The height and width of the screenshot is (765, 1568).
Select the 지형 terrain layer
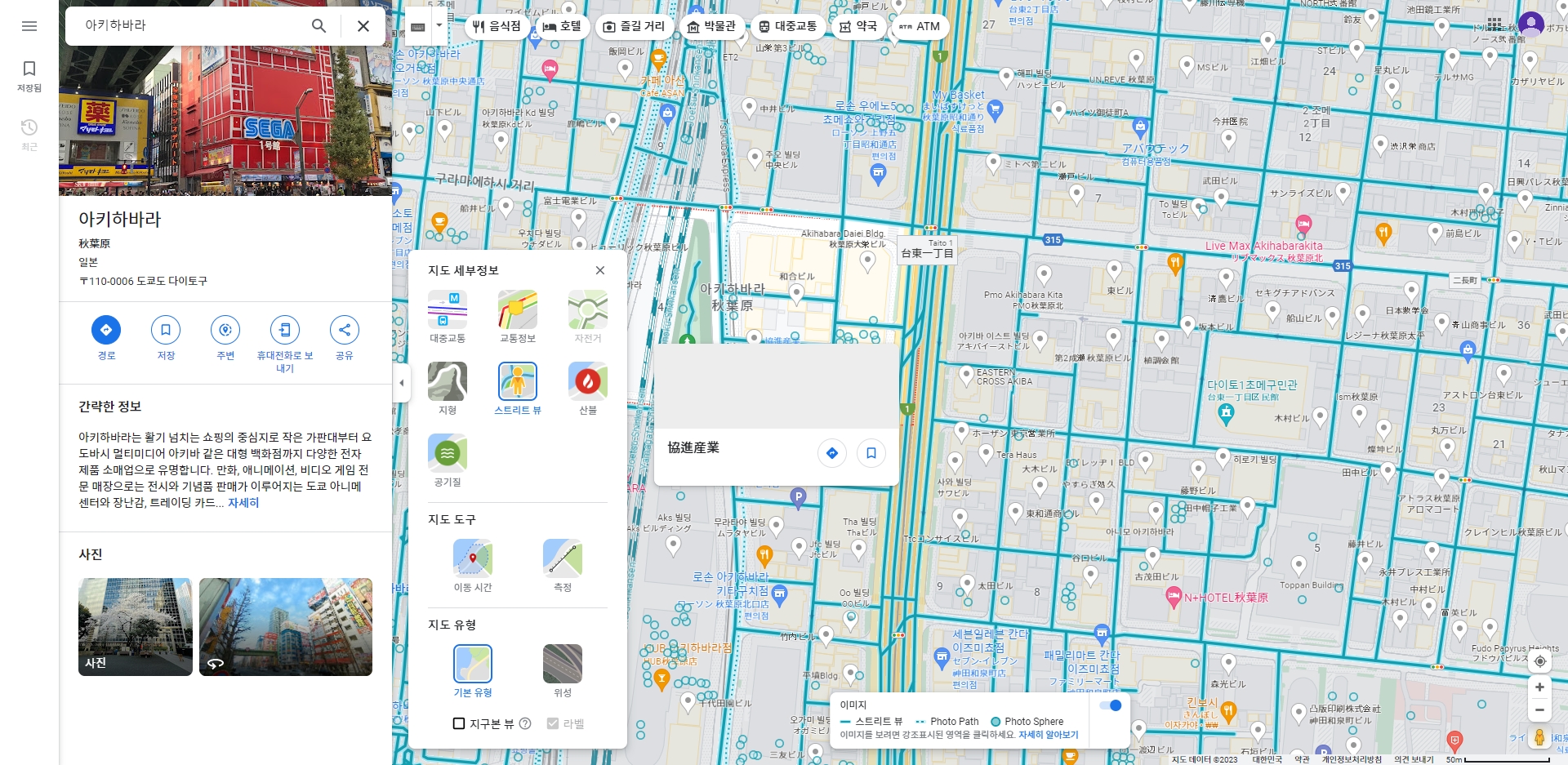pyautogui.click(x=448, y=388)
